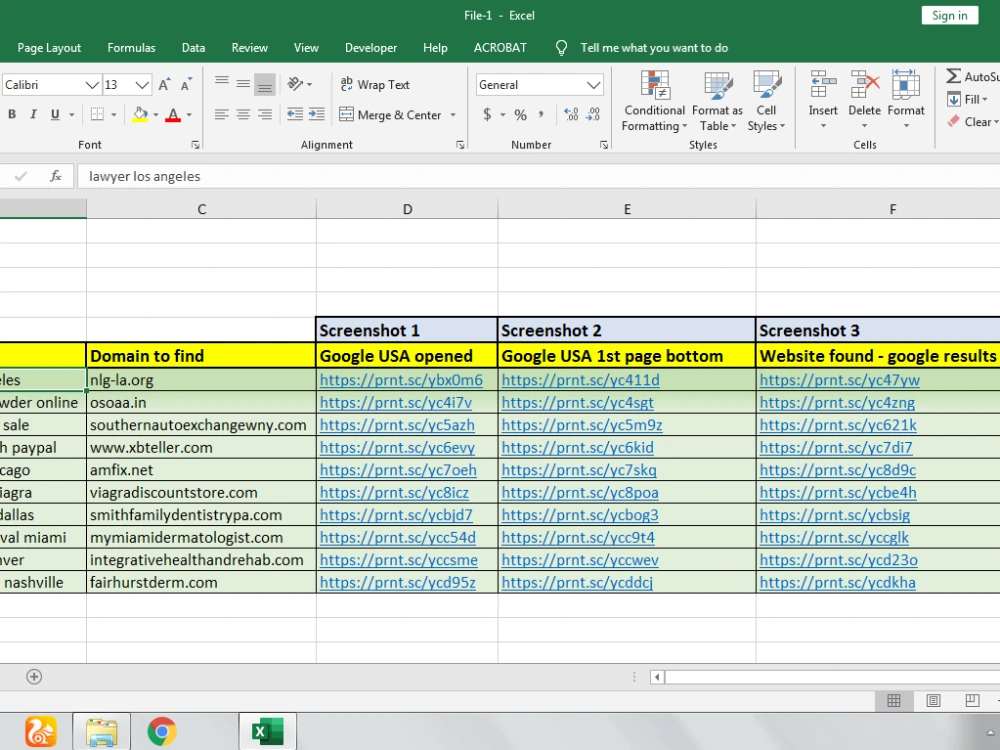Image resolution: width=1000 pixels, height=750 pixels.
Task: Open the Formulas tab
Action: coord(131,48)
